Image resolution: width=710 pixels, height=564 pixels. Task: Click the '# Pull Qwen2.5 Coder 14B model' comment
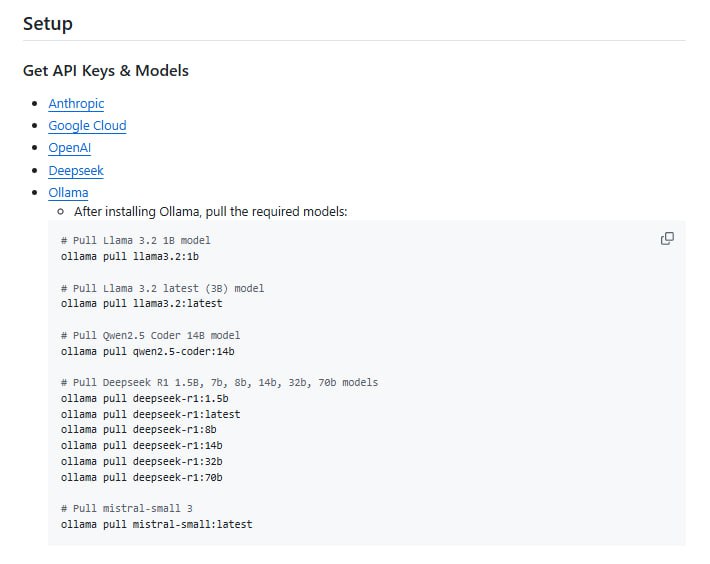[150, 335]
